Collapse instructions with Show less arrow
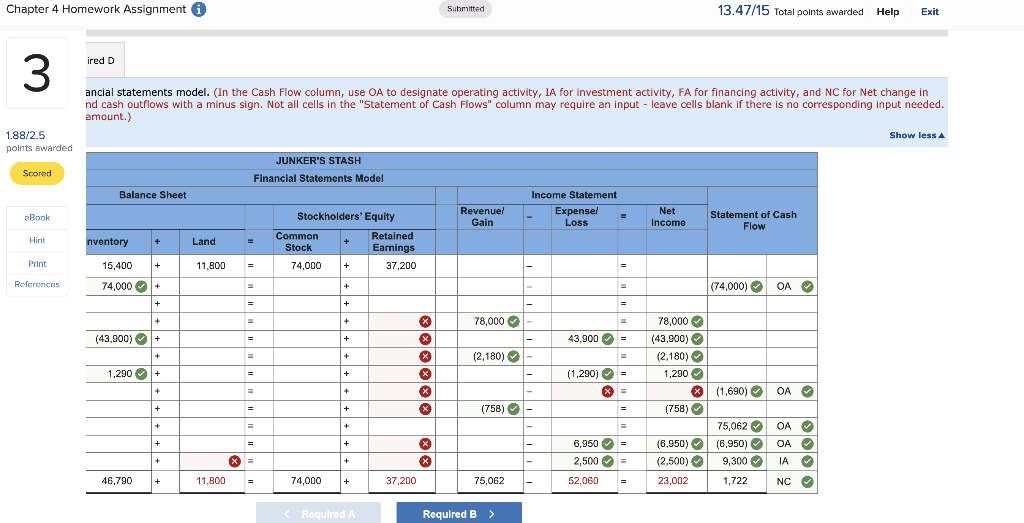The width and height of the screenshot is (1024, 523). click(x=917, y=135)
